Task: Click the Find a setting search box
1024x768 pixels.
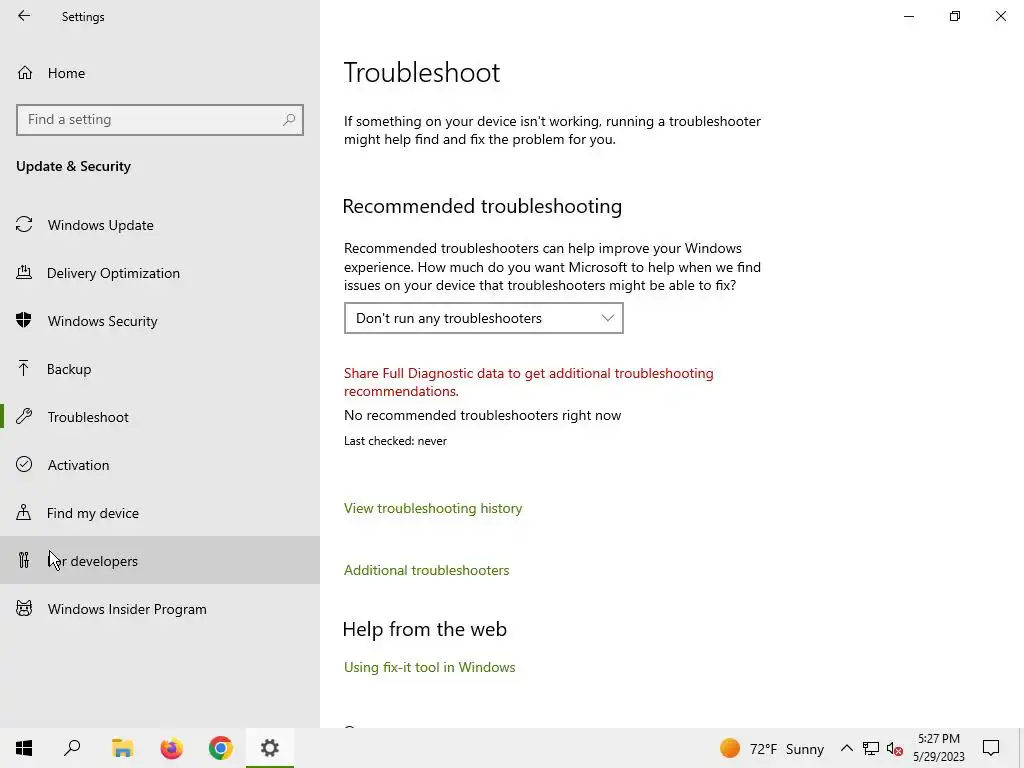Action: tap(160, 120)
